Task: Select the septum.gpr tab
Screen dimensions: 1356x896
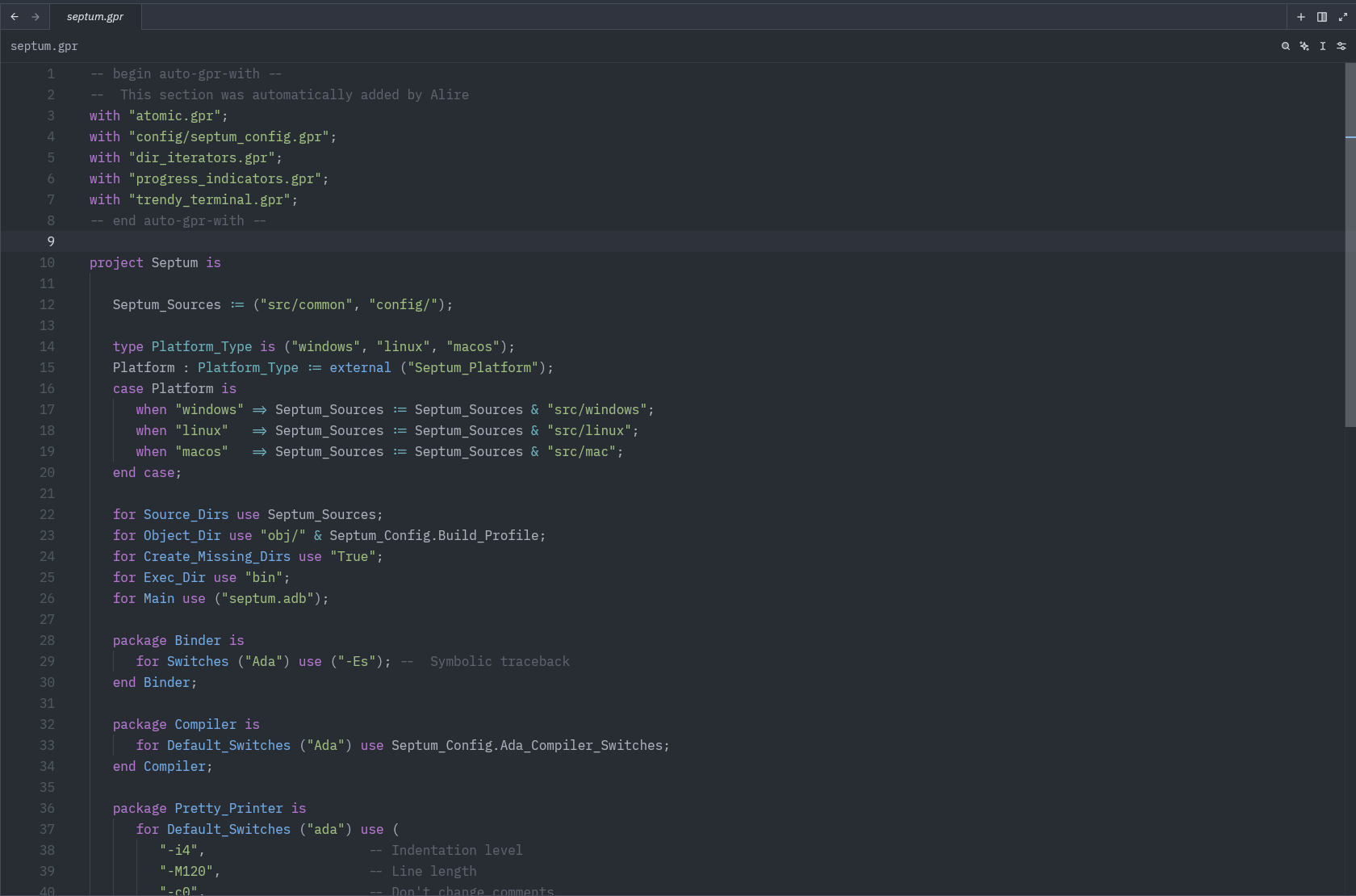Action: pyautogui.click(x=95, y=16)
